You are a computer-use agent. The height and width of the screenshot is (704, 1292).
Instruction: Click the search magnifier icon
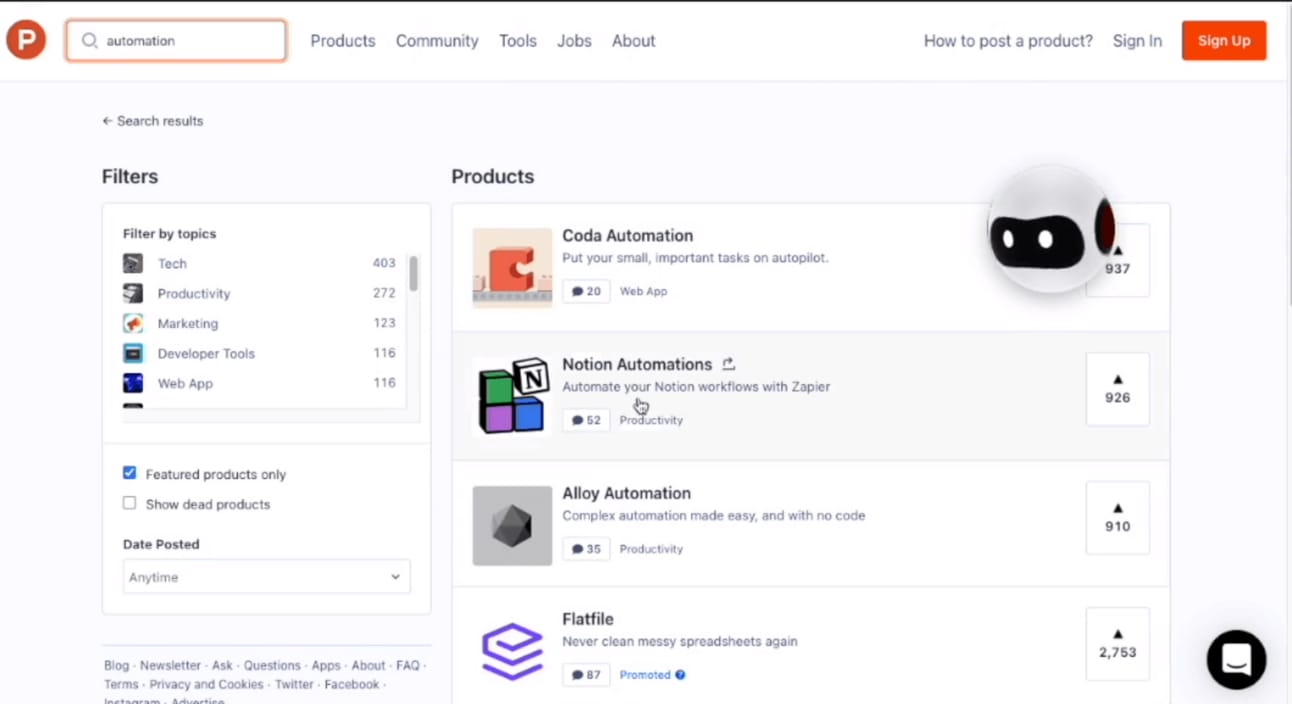90,41
